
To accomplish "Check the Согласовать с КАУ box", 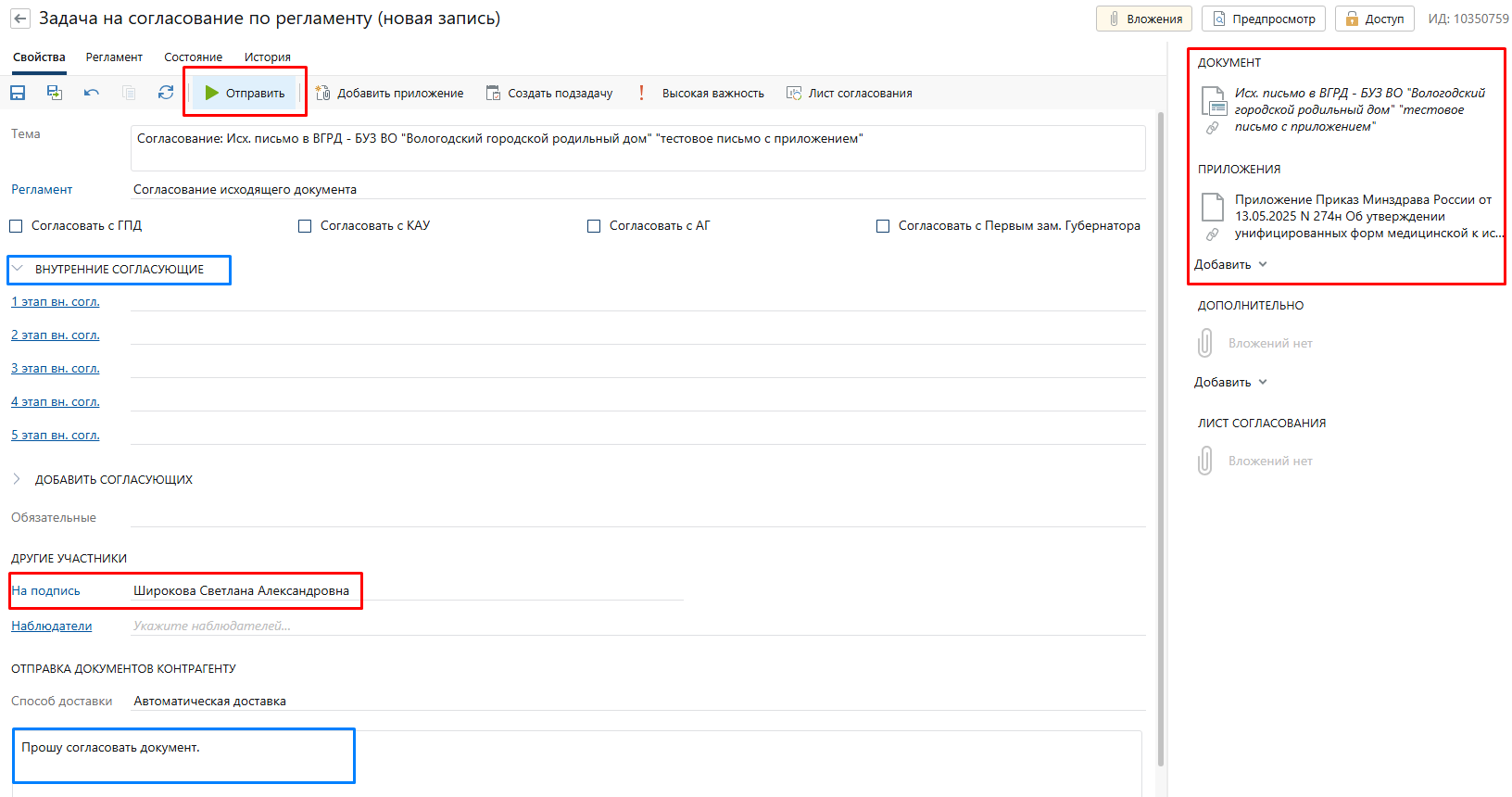I will pos(305,226).
